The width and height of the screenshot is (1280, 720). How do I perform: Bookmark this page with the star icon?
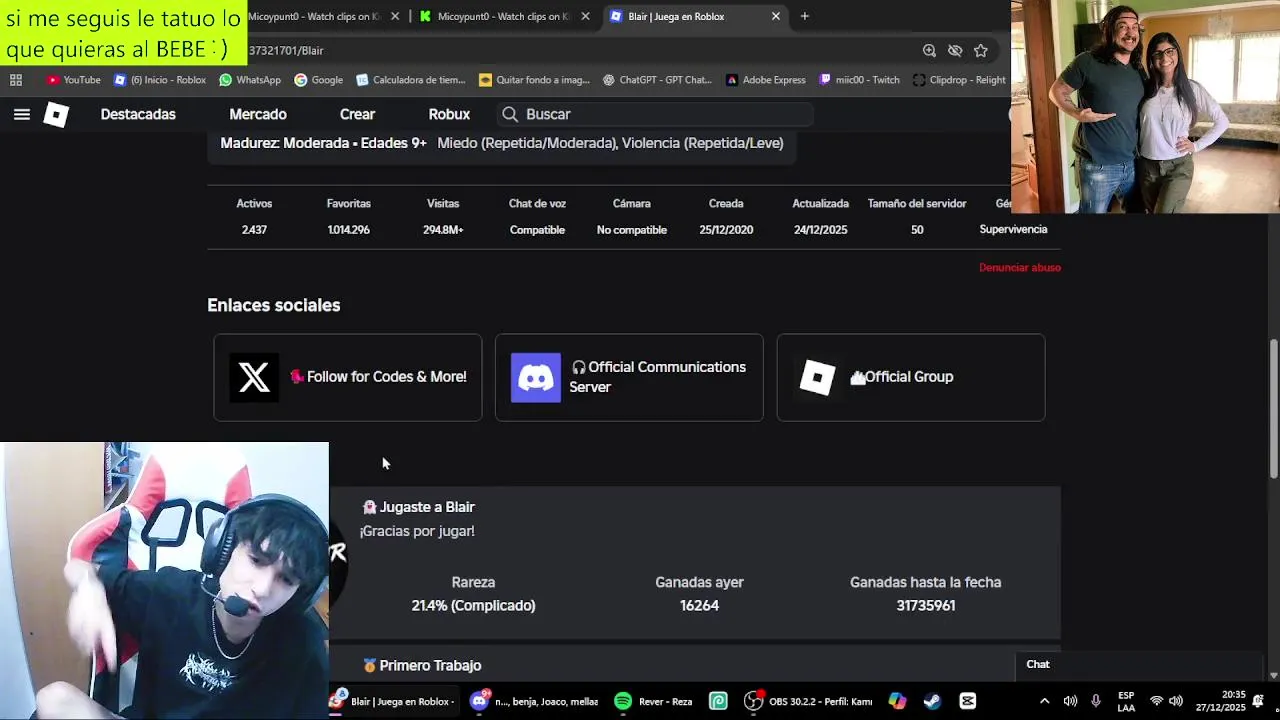pyautogui.click(x=981, y=50)
